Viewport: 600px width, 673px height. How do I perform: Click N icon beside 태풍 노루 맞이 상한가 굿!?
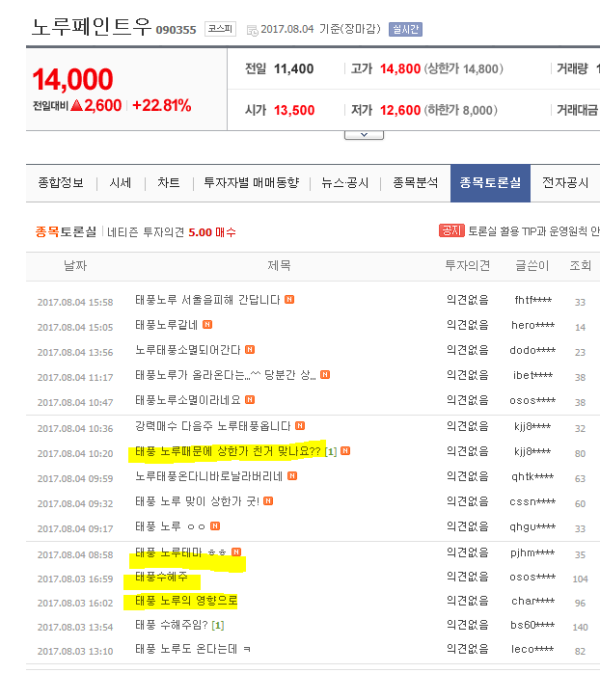(x=268, y=501)
